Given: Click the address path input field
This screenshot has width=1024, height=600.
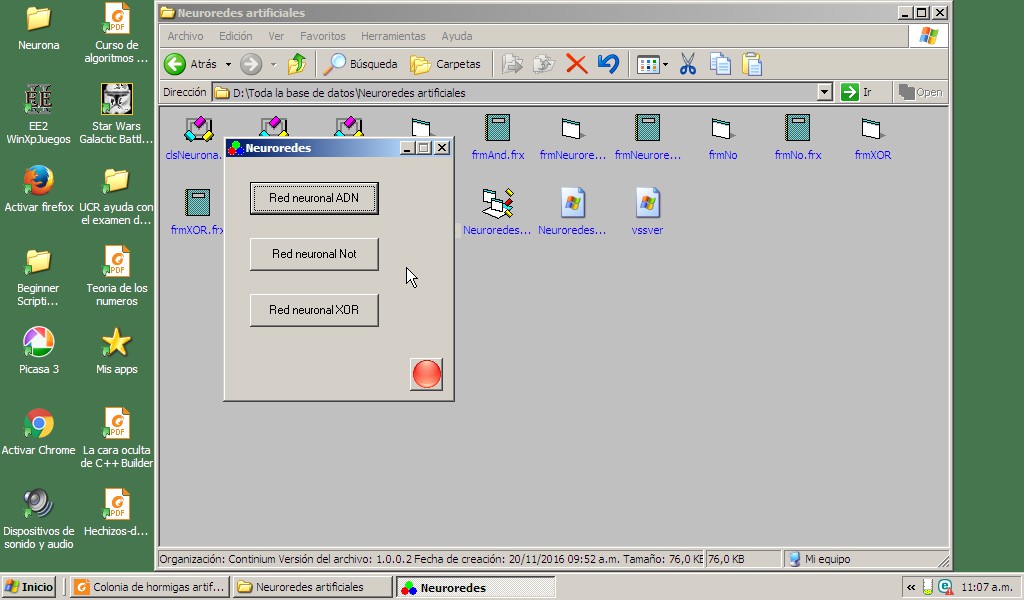Looking at the screenshot, I should pos(520,92).
